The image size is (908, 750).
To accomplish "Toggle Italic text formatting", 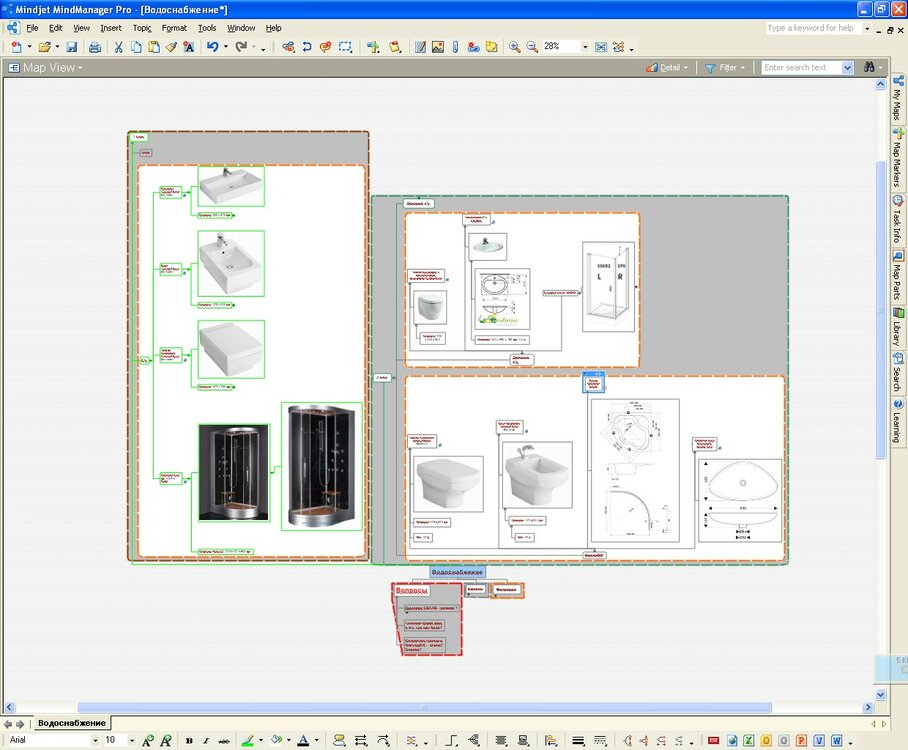I will [206, 740].
